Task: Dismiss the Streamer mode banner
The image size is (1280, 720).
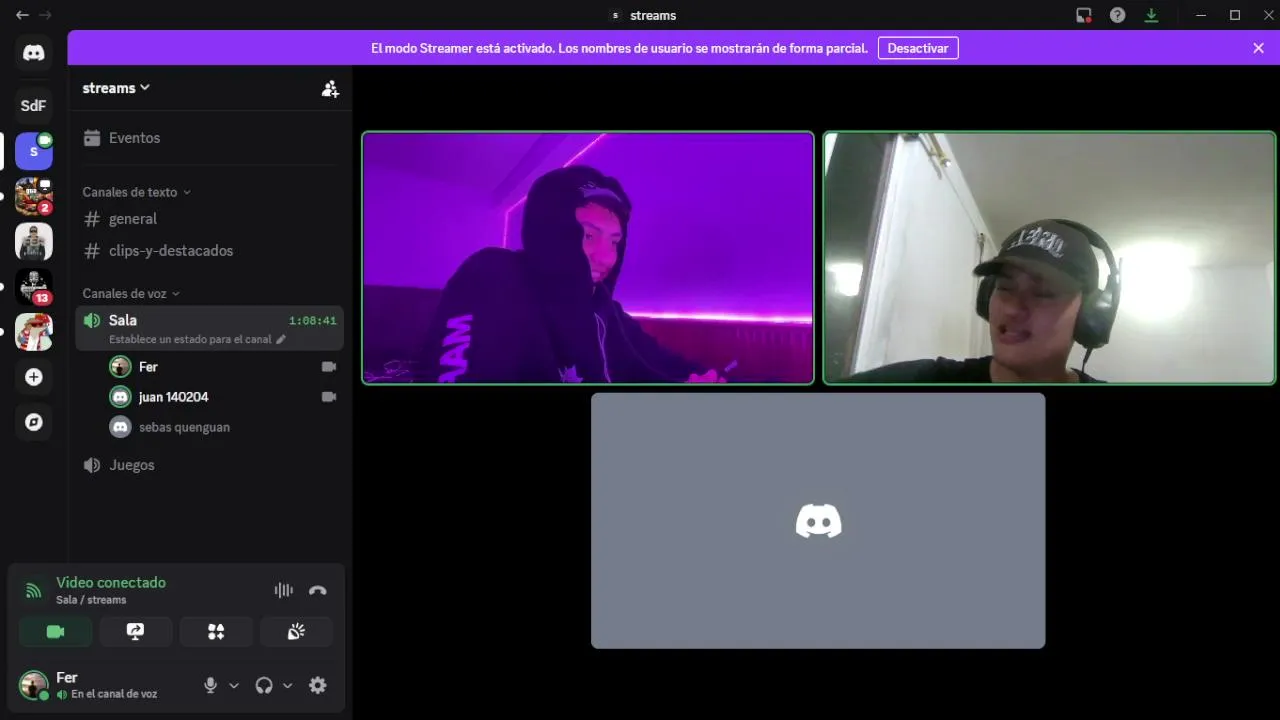Action: [1258, 48]
